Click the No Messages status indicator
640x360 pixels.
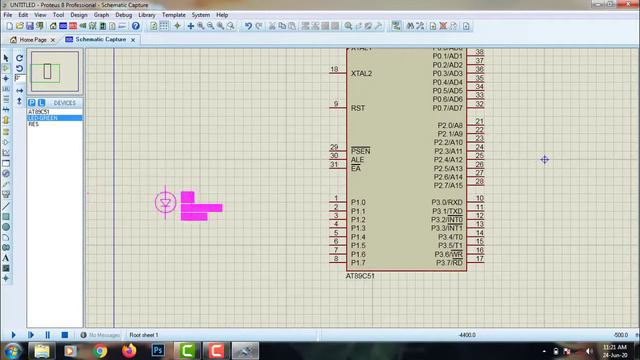[x=100, y=335]
